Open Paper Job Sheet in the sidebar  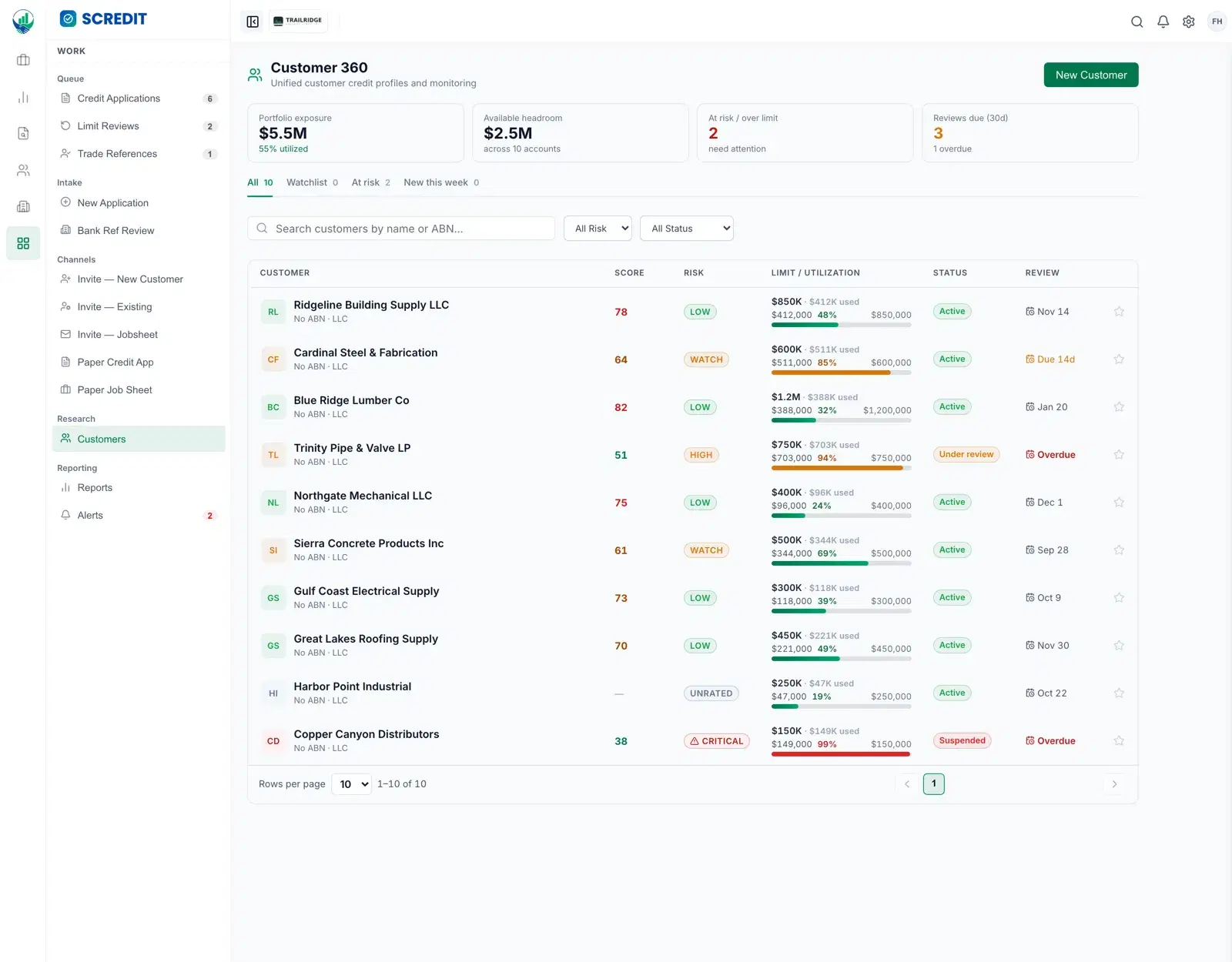click(x=139, y=390)
